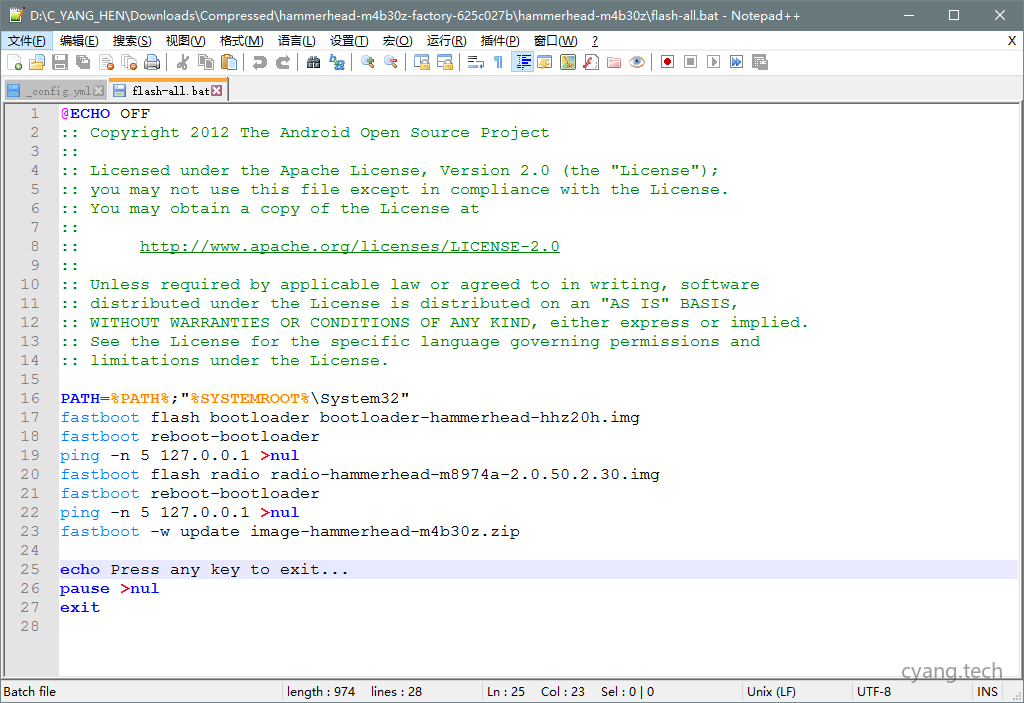Click the Zoom In magnifier icon

368,62
